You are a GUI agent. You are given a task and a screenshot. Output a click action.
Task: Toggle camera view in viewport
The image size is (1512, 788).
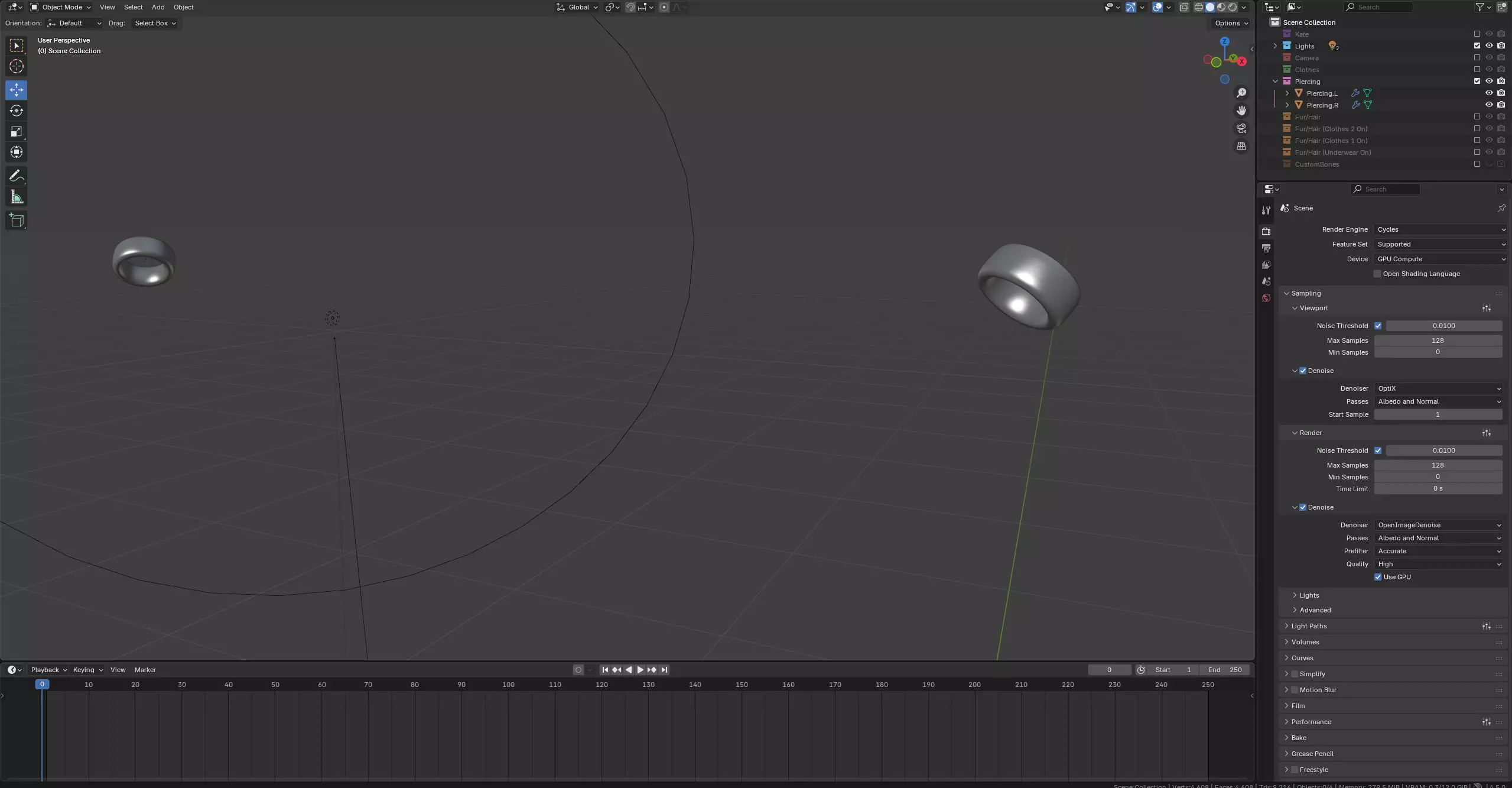[1241, 128]
